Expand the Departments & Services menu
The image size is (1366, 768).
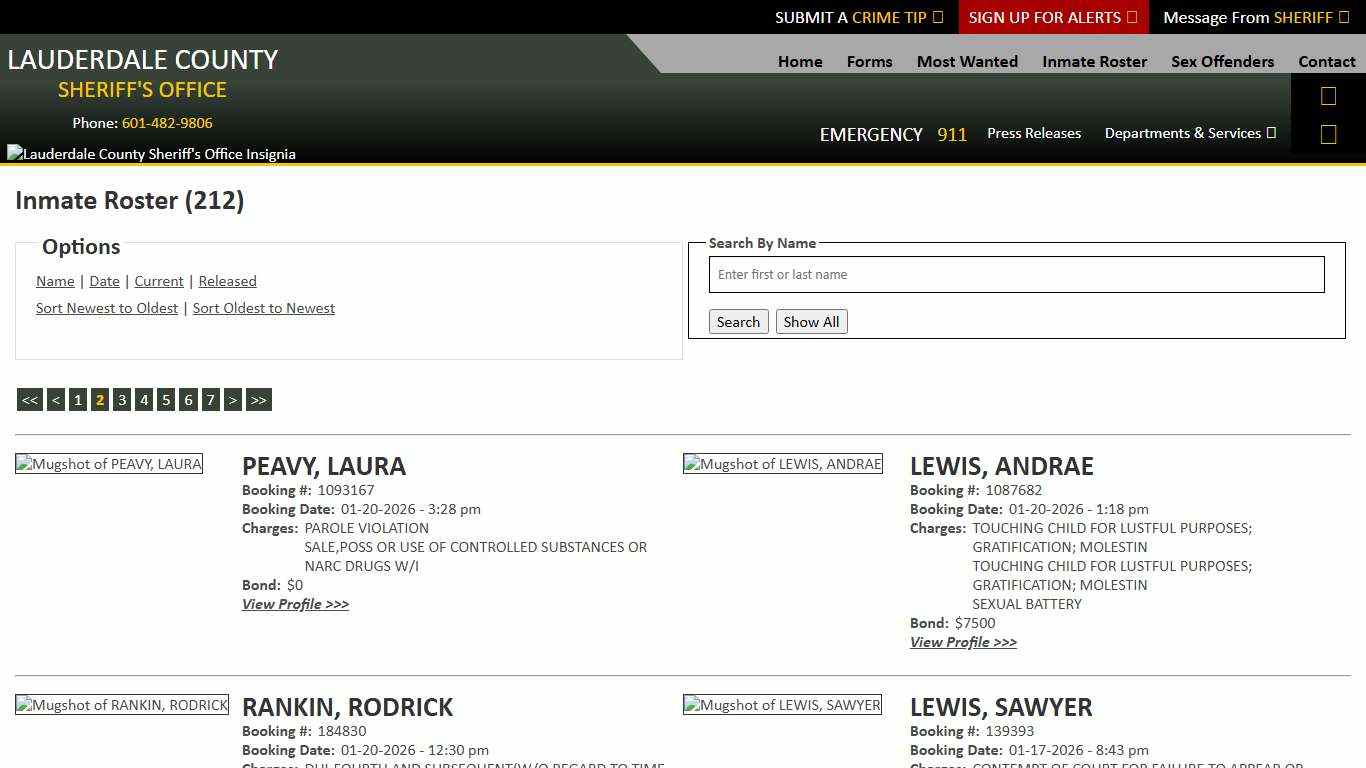pos(1190,133)
